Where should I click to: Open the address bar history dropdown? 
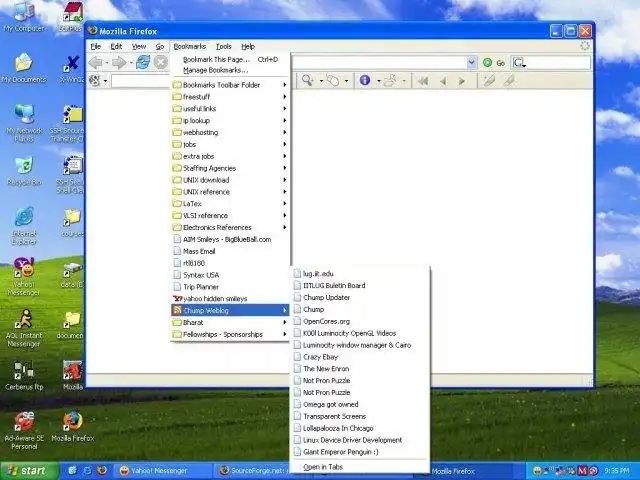click(471, 63)
